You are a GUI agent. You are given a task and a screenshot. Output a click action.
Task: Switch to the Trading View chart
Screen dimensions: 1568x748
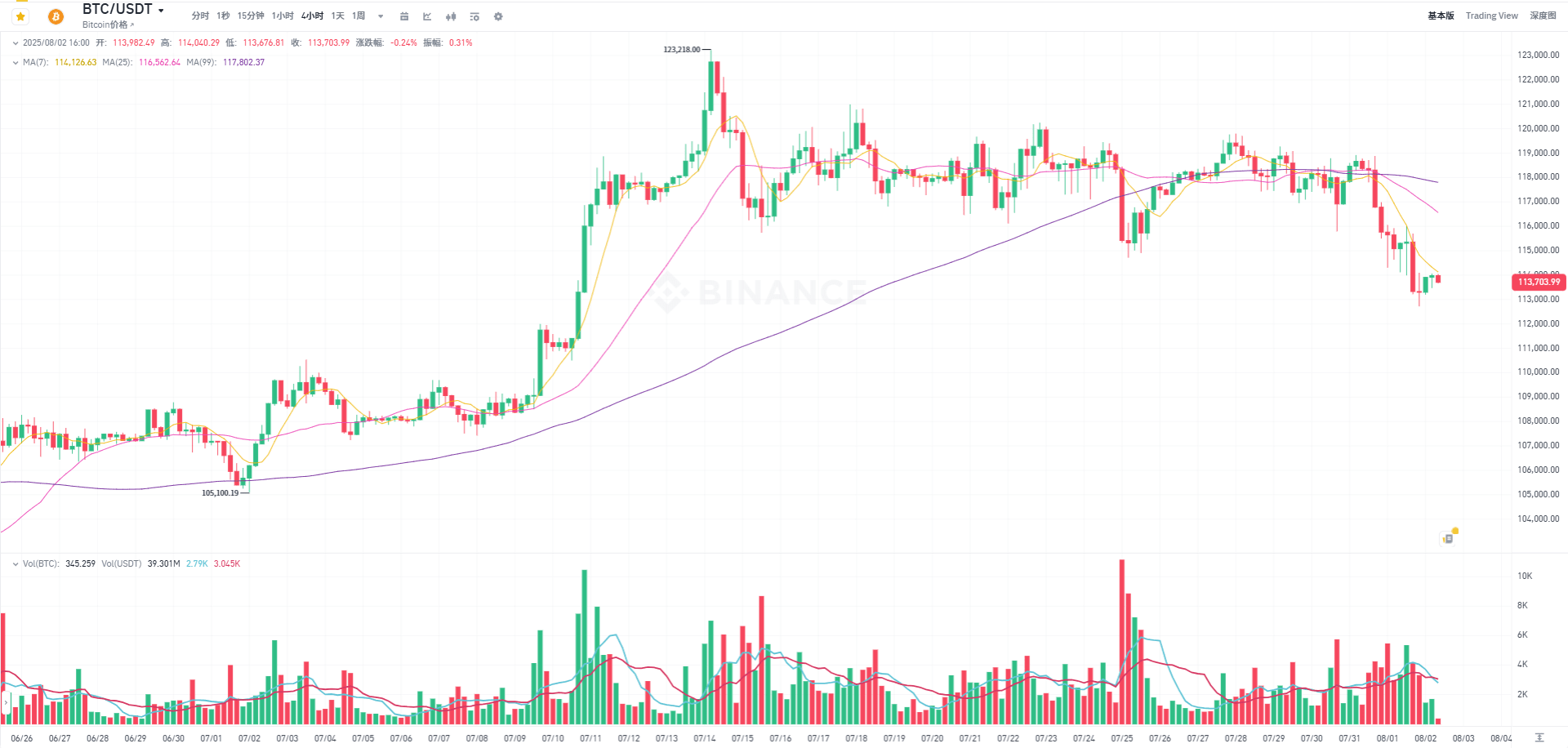click(1491, 16)
